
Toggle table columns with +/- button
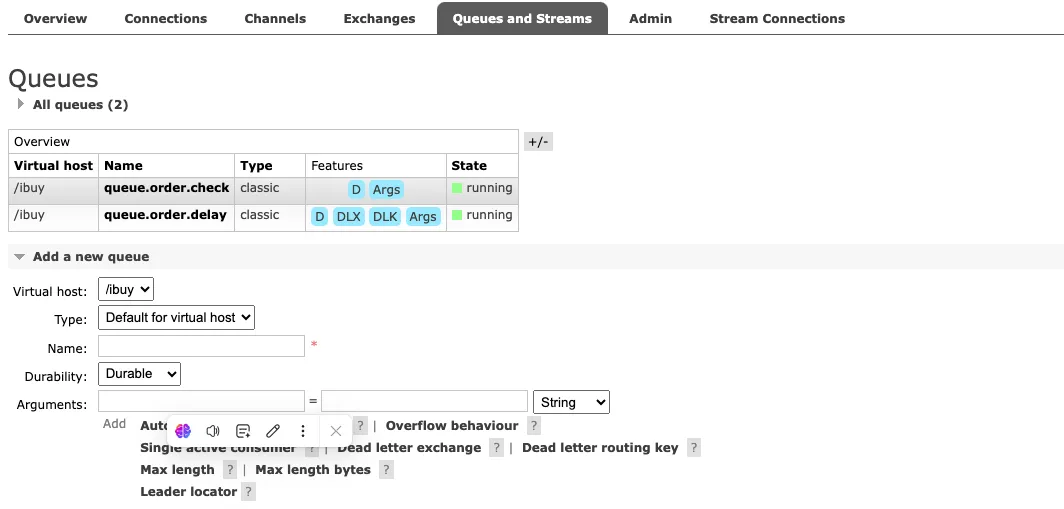coord(538,142)
